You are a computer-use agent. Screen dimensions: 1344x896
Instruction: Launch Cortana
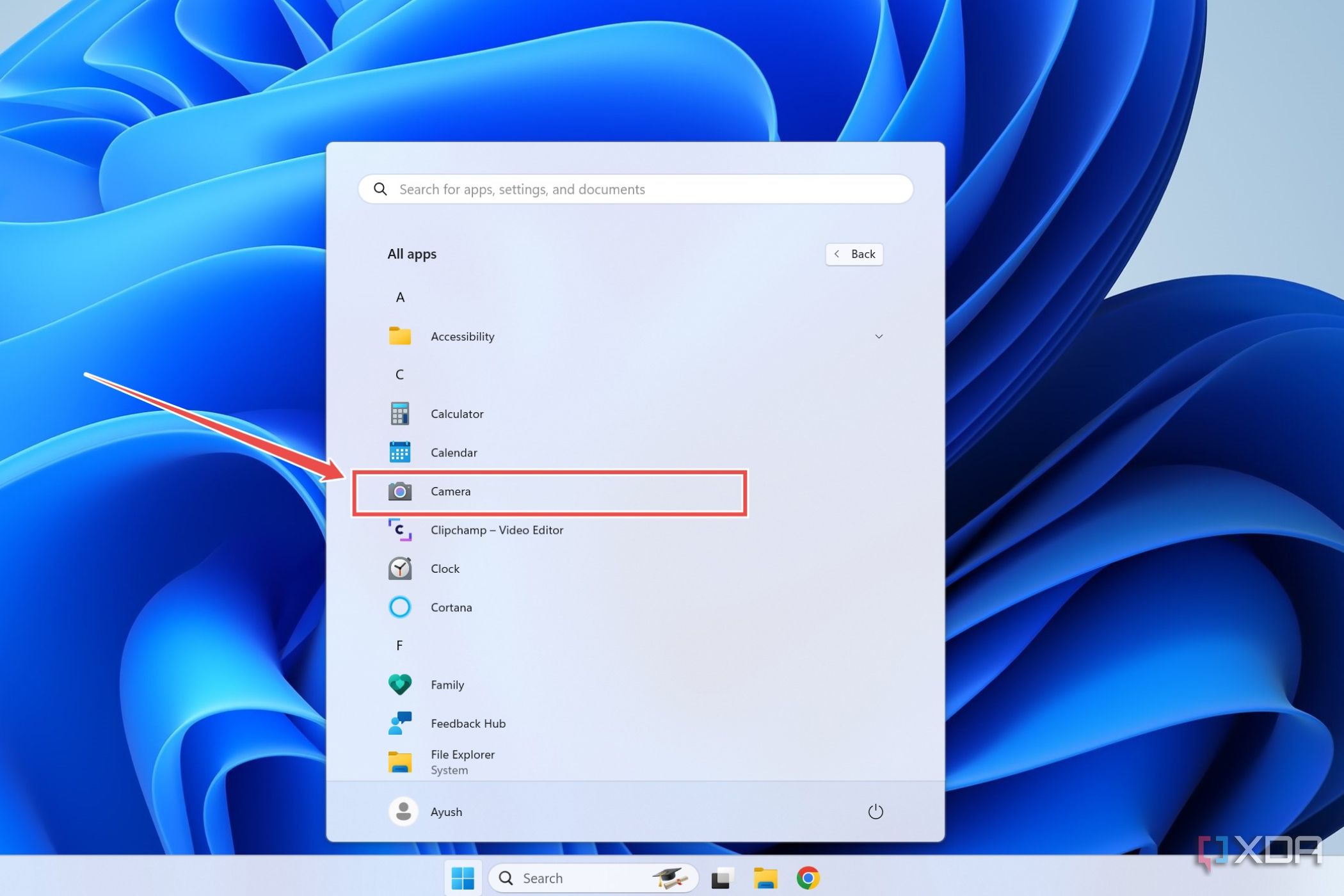(451, 607)
